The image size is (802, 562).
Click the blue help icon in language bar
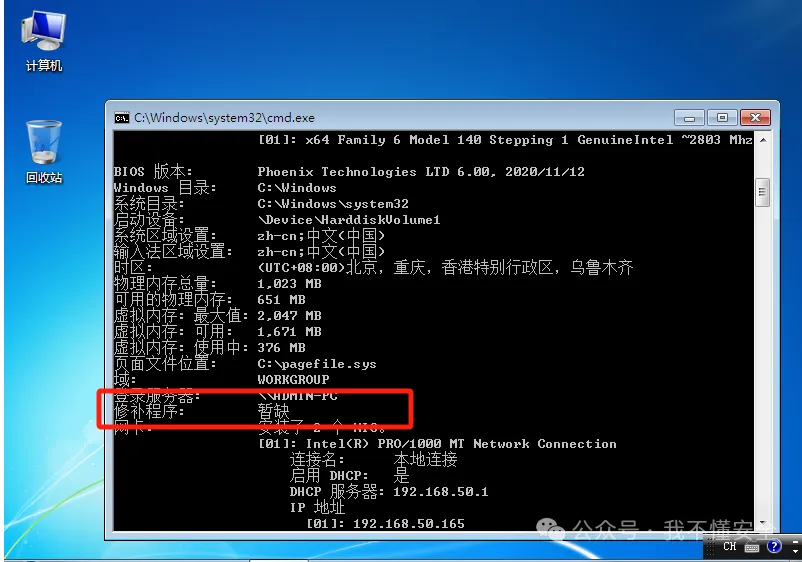coord(774,546)
